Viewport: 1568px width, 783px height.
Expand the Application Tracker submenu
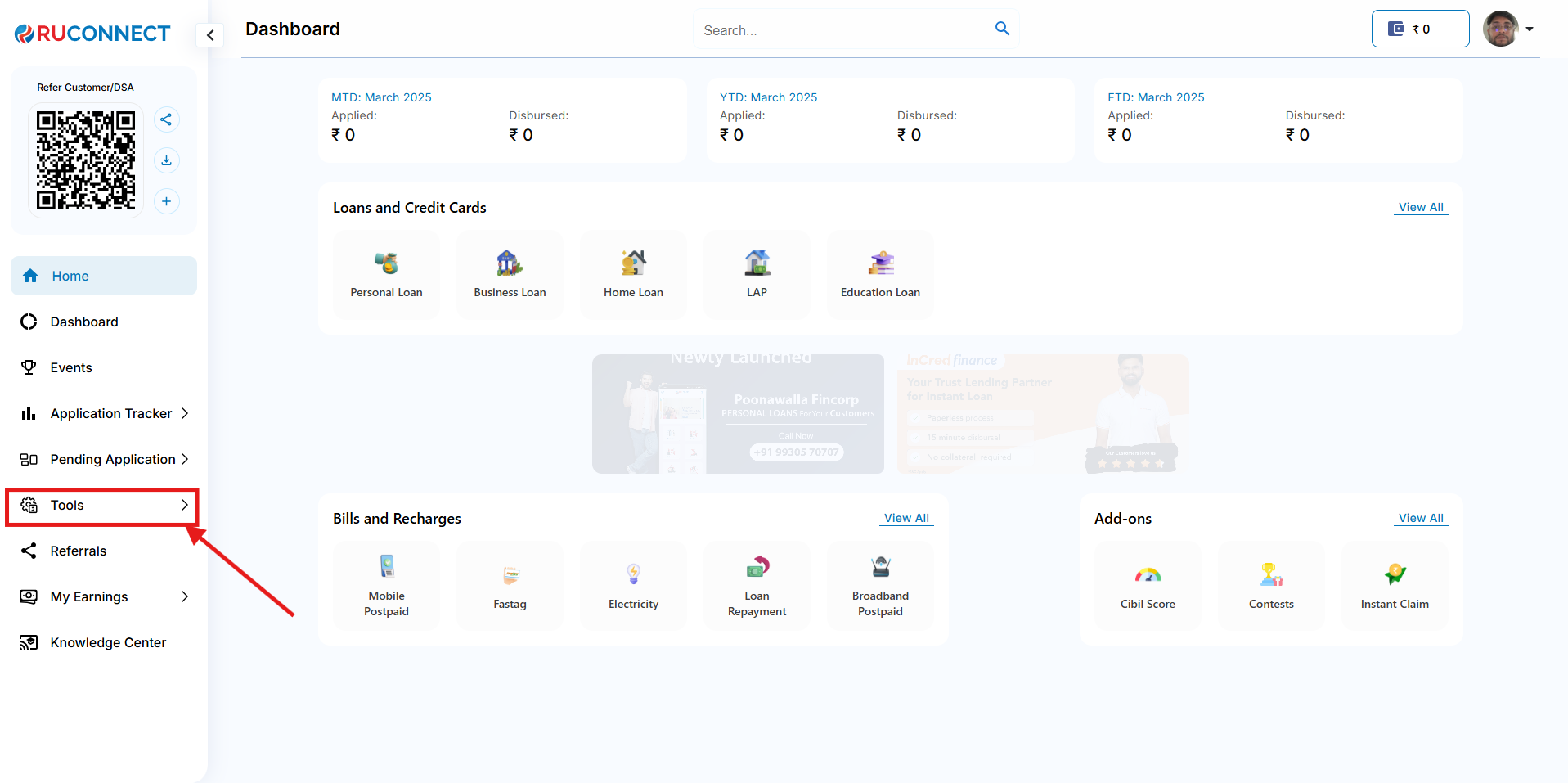[185, 413]
